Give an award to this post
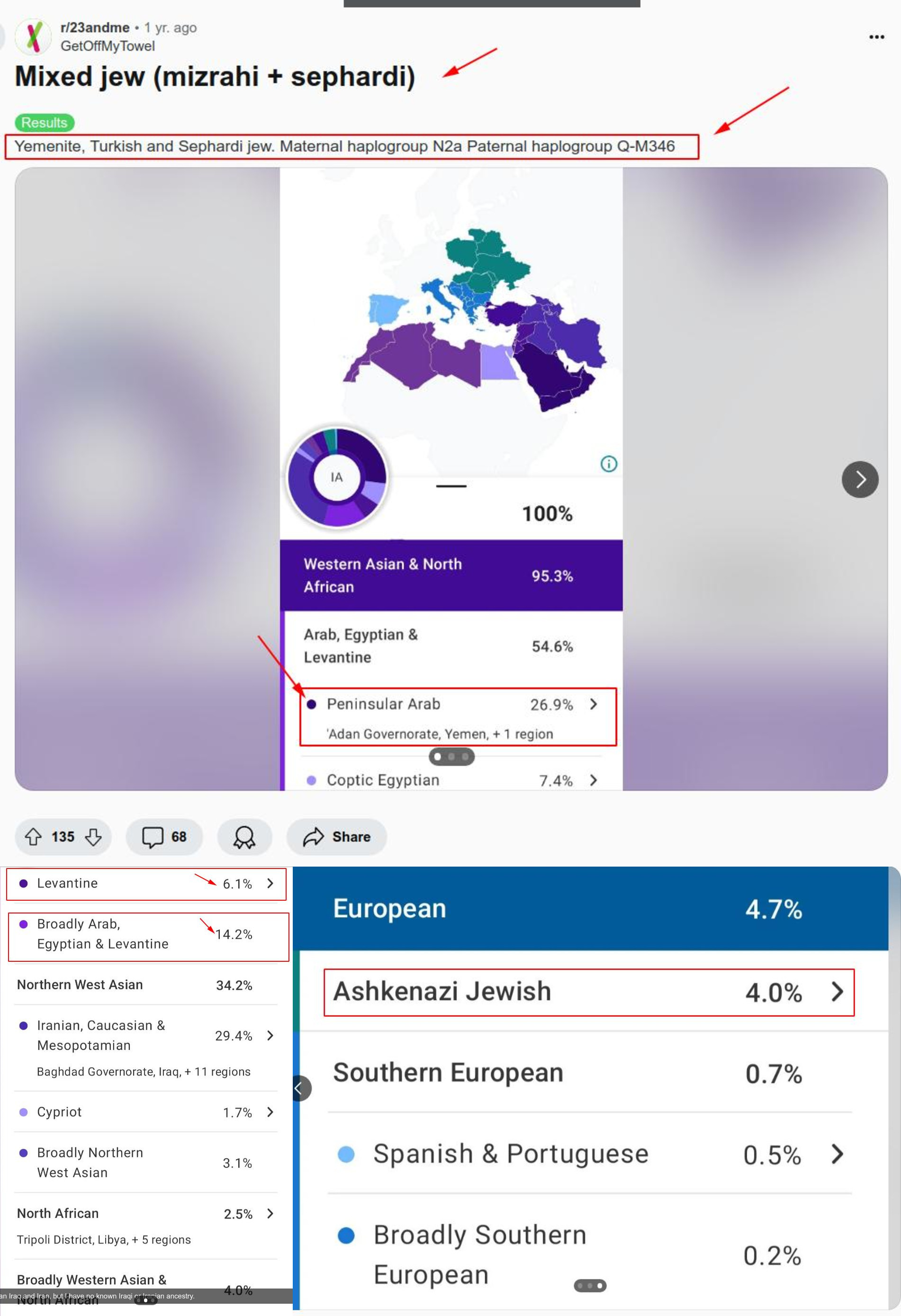 244,836
